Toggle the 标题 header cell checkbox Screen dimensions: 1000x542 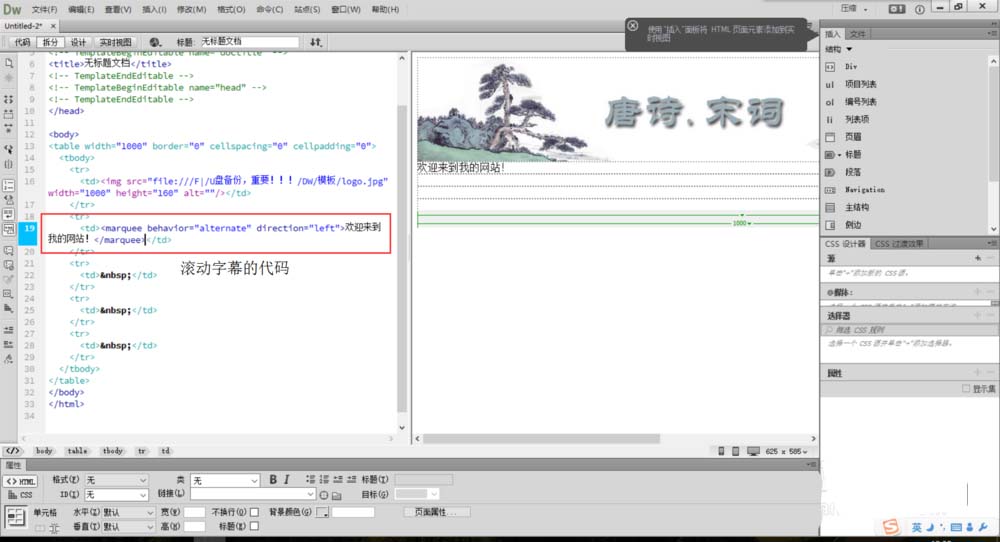click(254, 526)
